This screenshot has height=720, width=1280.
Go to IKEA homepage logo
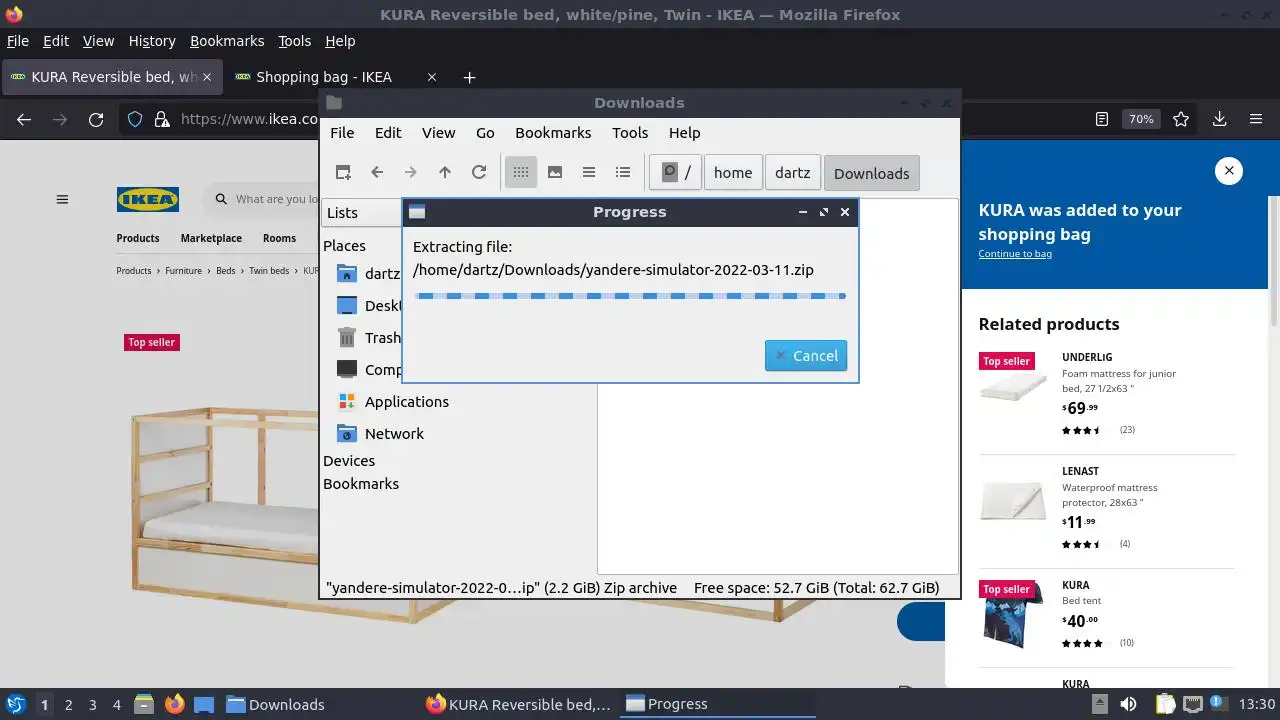pyautogui.click(x=148, y=199)
